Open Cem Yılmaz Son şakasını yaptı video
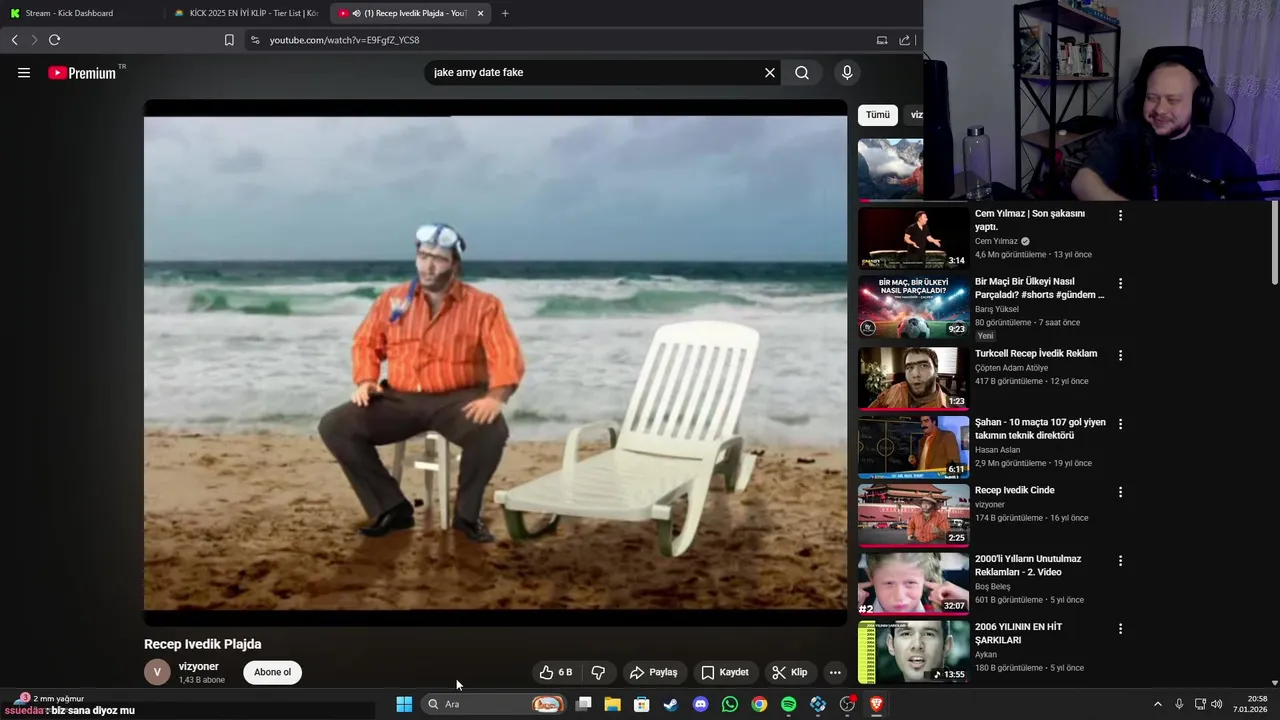This screenshot has width=1280, height=720. (1030, 220)
